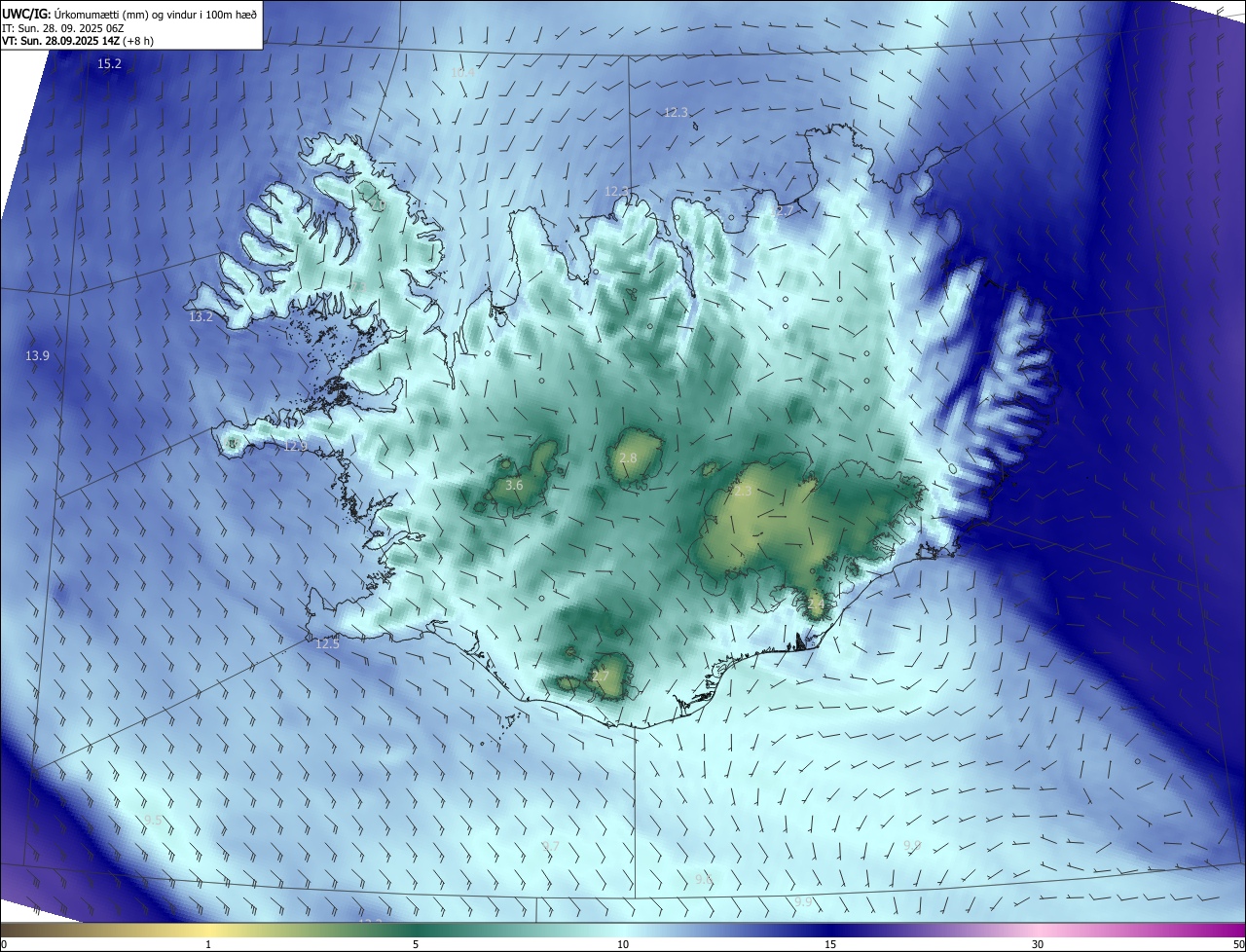The image size is (1246, 952).
Task: Click the 2.4 value on Öræfajökull
Action: point(816,604)
